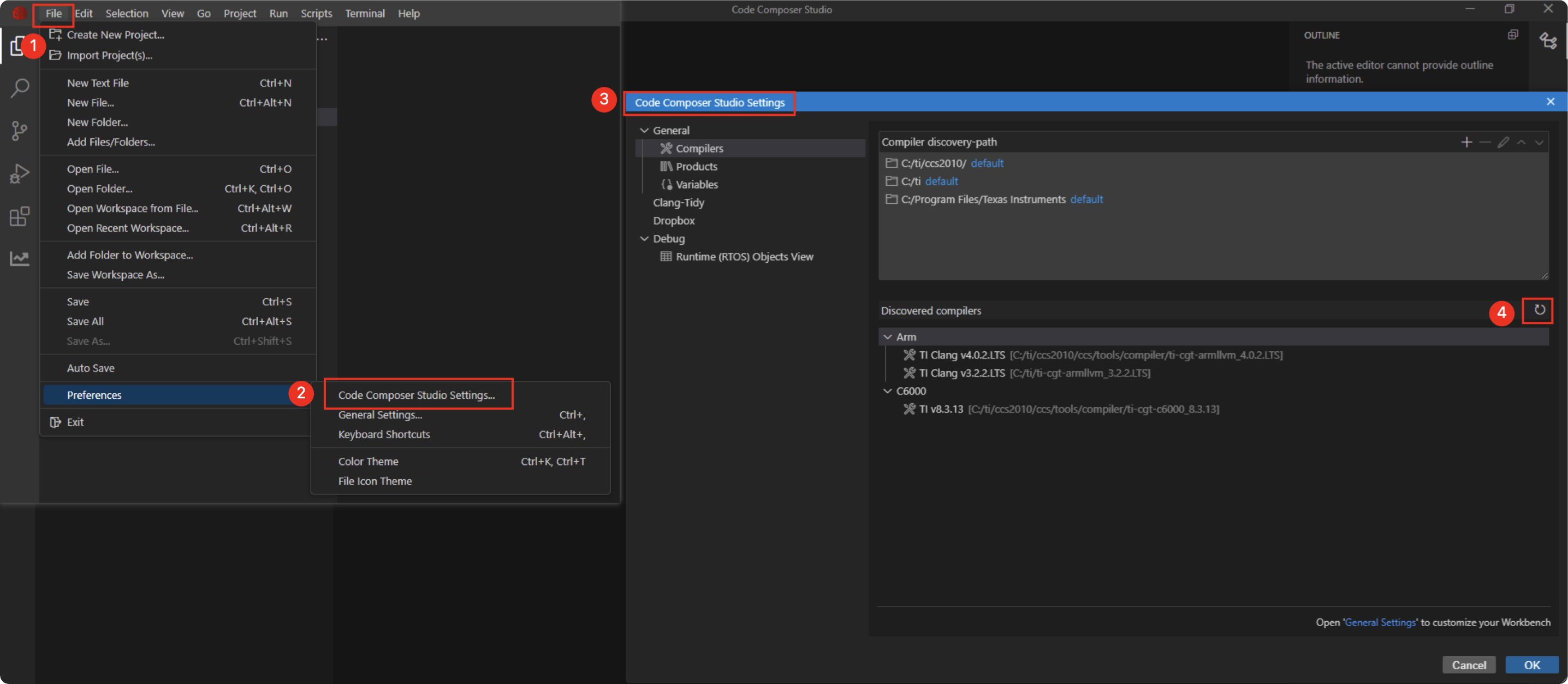Open the Go menu

pyautogui.click(x=204, y=13)
